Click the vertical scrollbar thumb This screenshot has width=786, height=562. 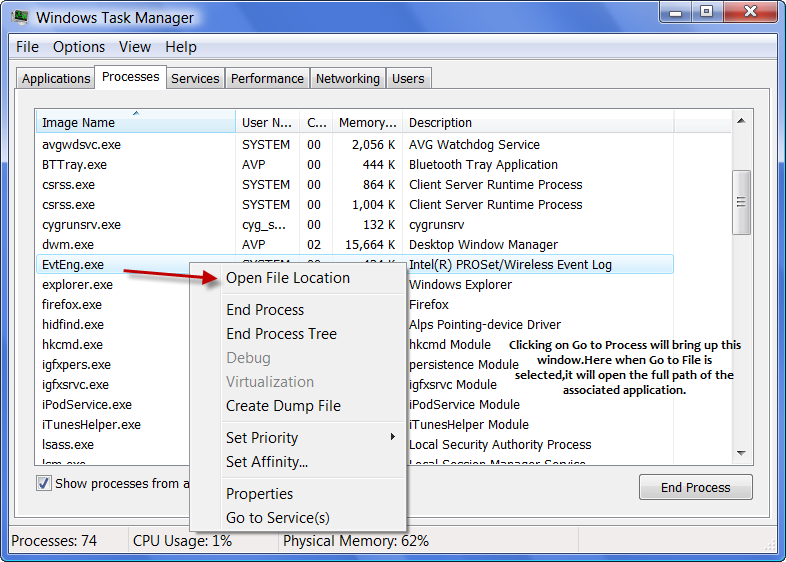741,202
